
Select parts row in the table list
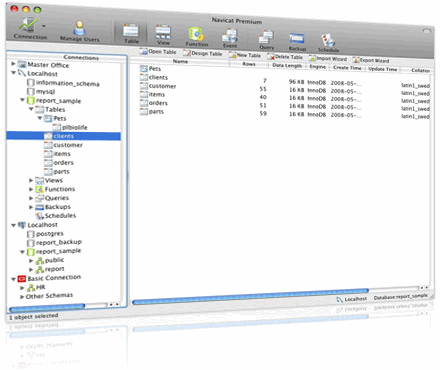point(152,112)
